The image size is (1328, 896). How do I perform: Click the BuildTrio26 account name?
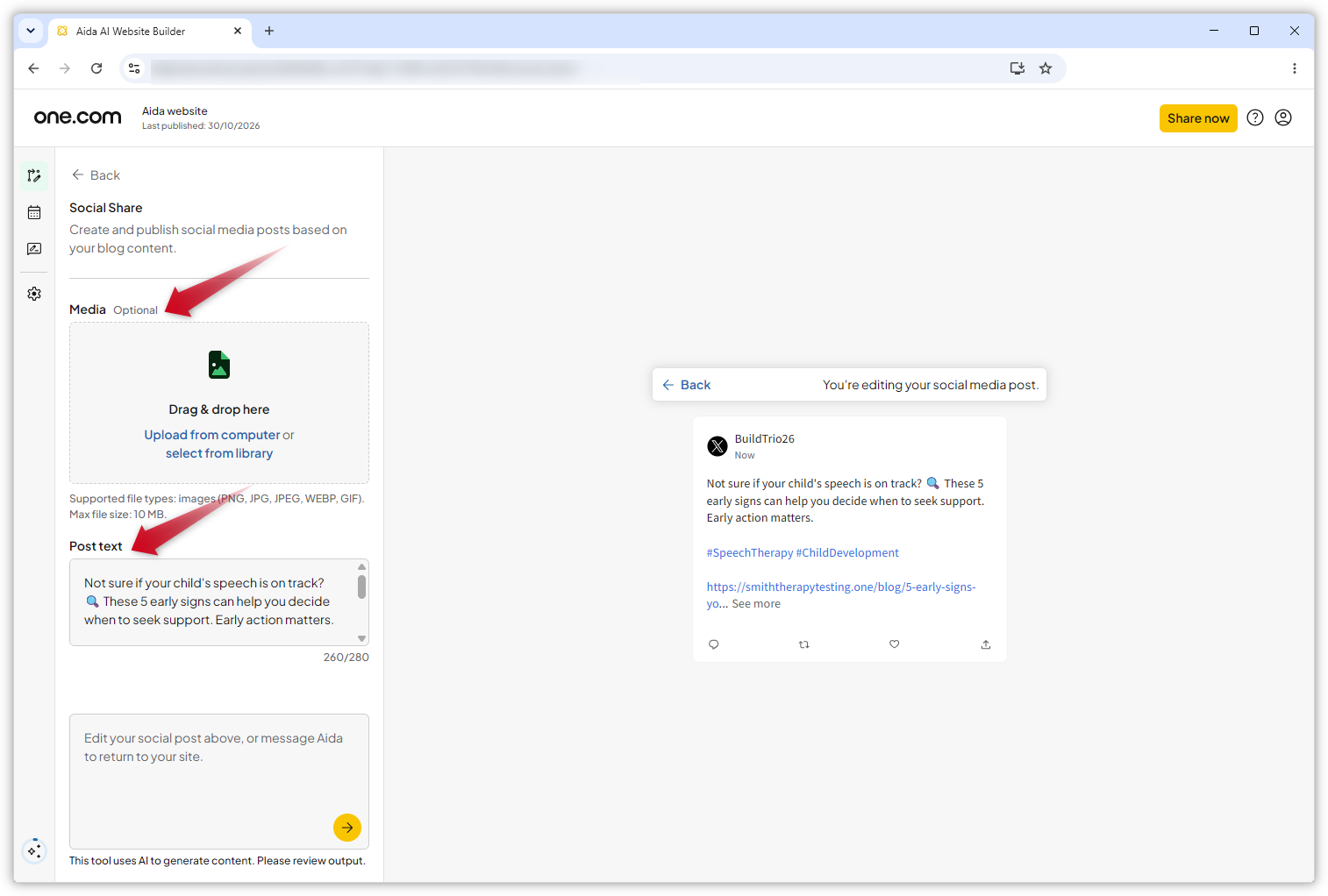[765, 439]
